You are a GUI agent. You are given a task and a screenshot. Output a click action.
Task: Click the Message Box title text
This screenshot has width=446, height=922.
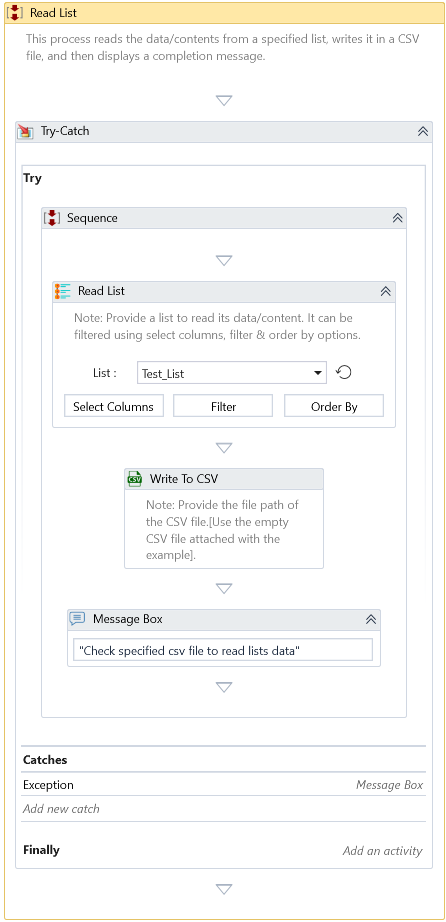click(x=128, y=619)
